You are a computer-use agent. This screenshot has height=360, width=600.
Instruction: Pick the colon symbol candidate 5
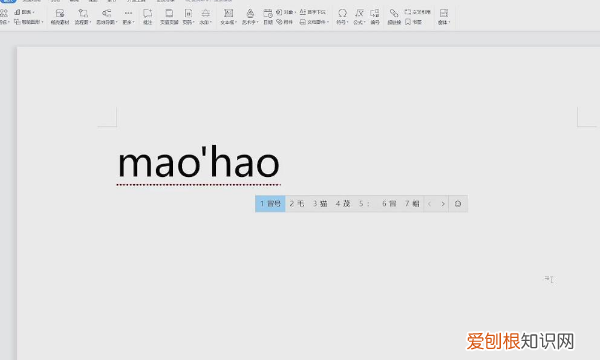pyautogui.click(x=364, y=204)
